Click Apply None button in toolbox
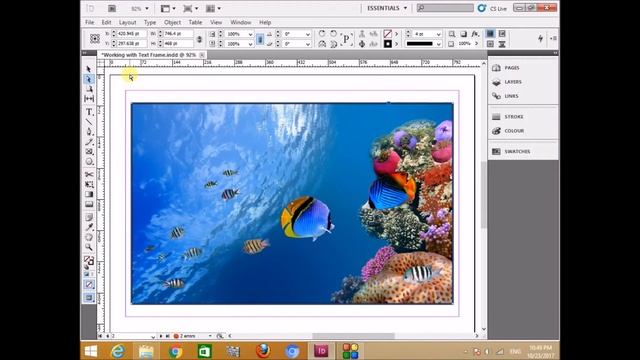Image resolution: width=640 pixels, height=360 pixels. [x=89, y=284]
